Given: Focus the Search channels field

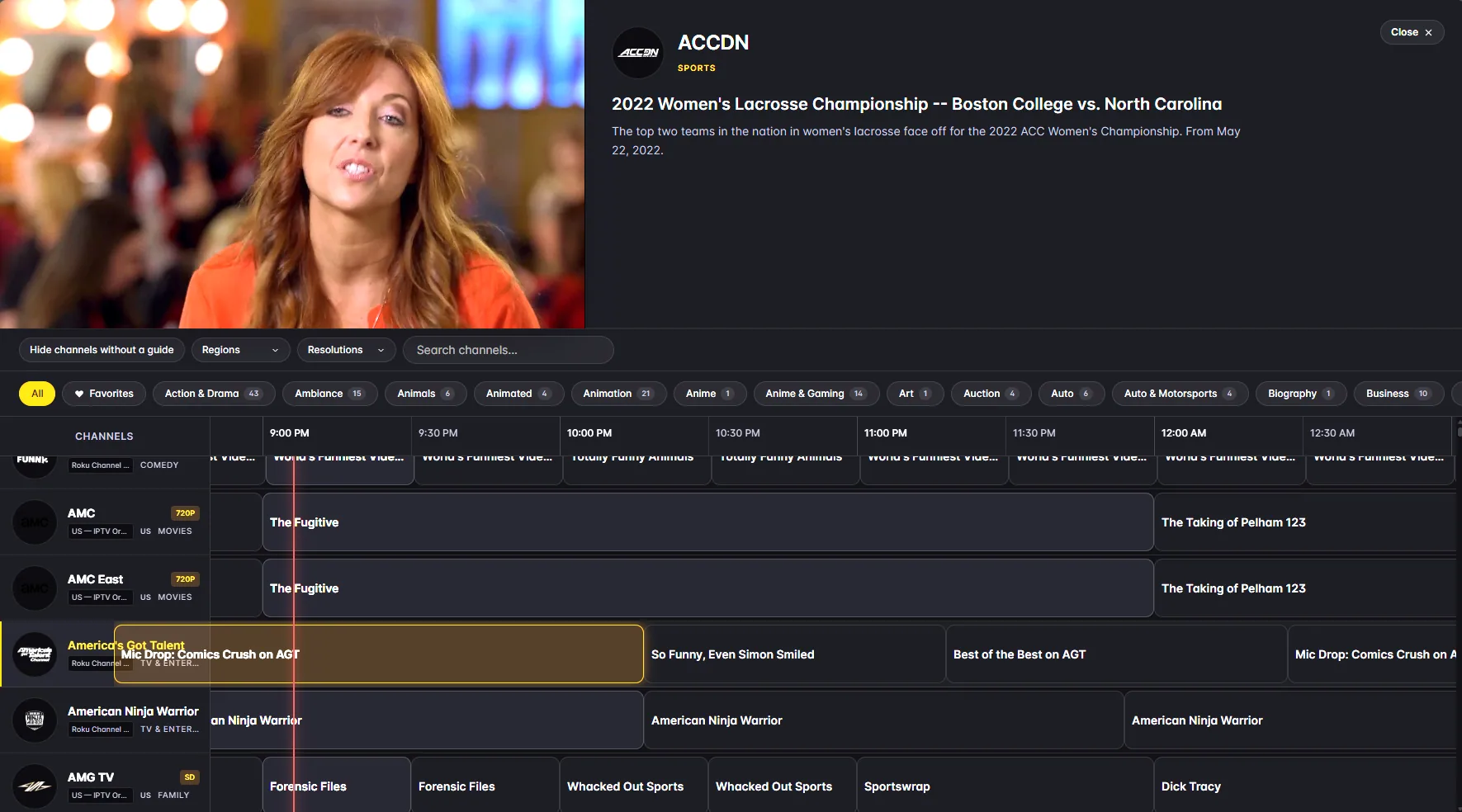Looking at the screenshot, I should [x=508, y=350].
